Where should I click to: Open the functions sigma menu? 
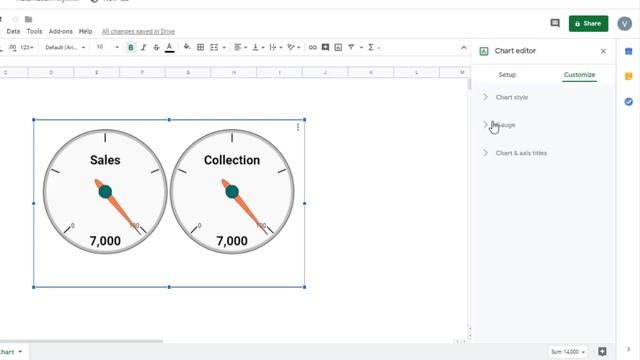coord(371,47)
